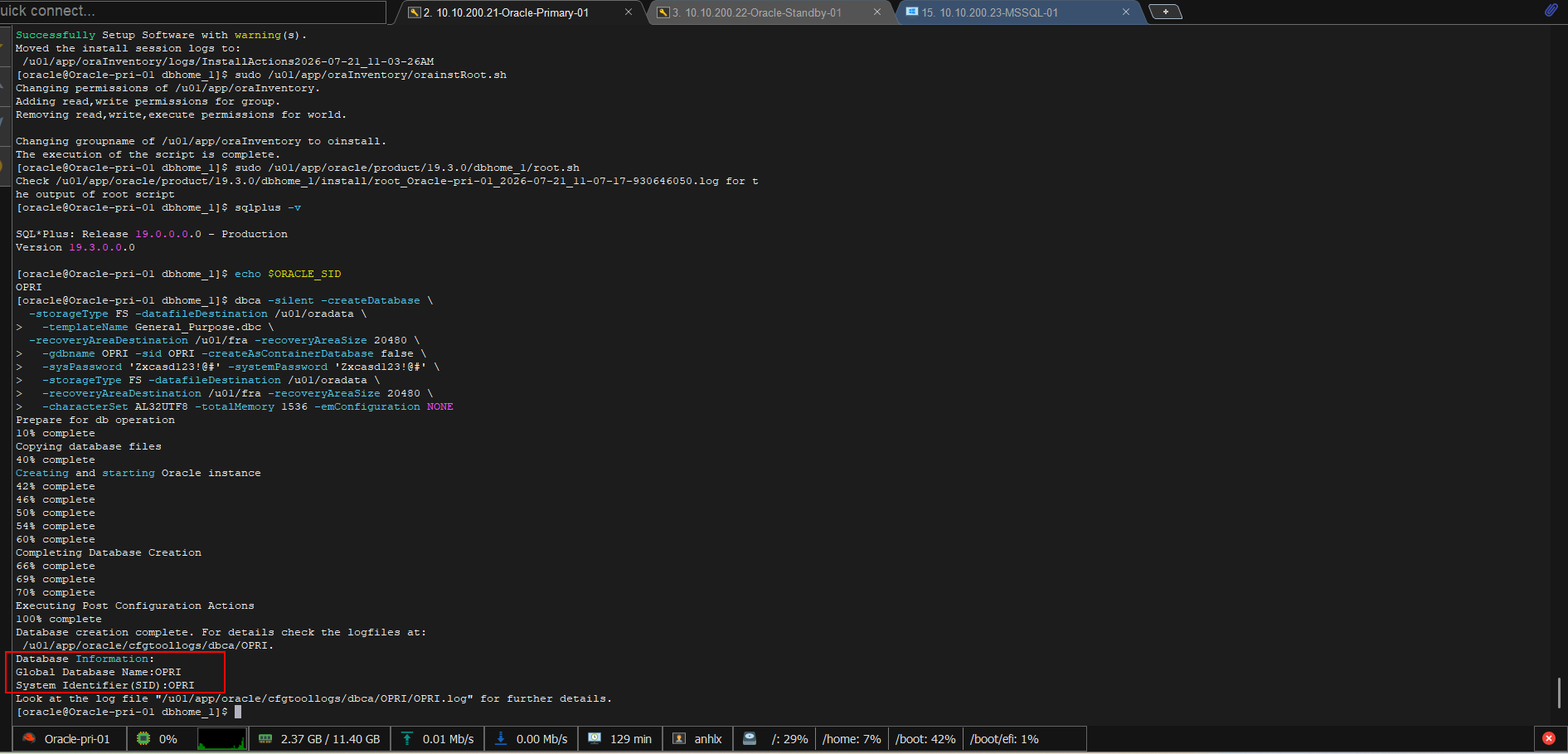Screen dimensions: 1568x754
Task: Click the paperclip attach icon at top right
Action: 1551,10
